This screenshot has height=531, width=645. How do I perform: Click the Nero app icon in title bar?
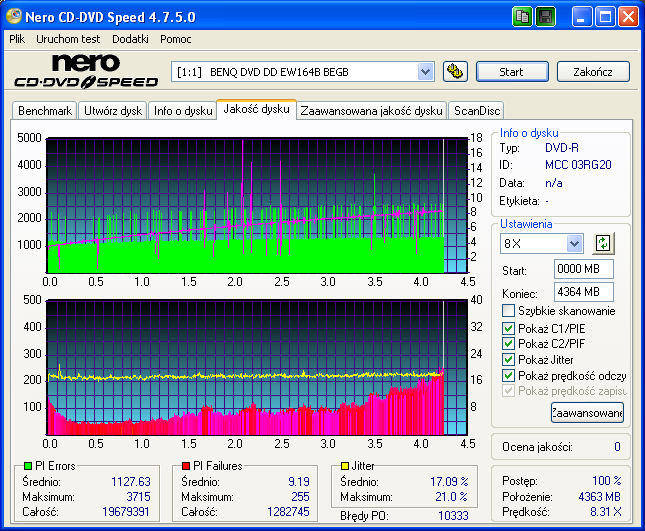(x=13, y=16)
